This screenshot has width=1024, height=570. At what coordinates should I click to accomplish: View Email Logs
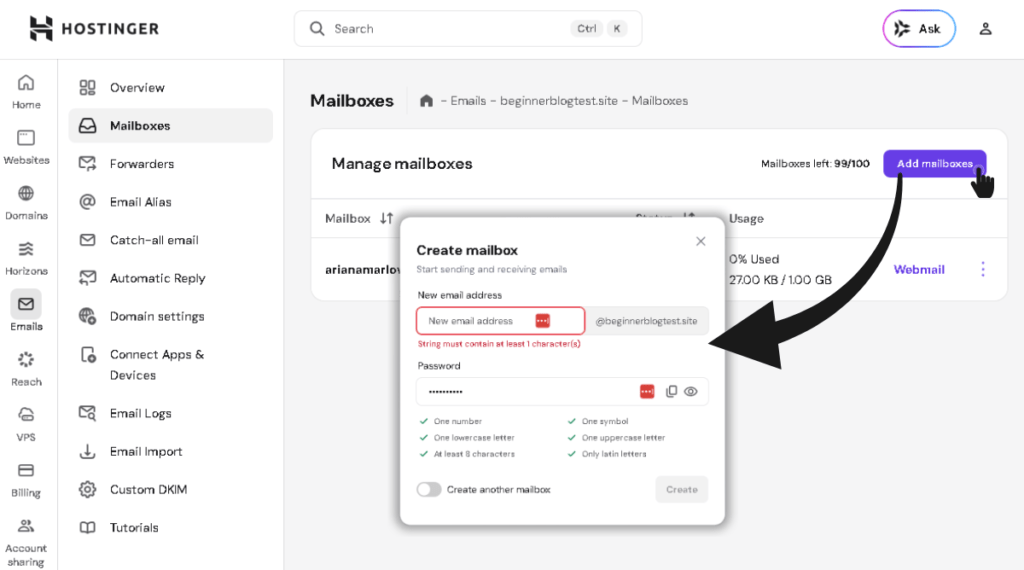[171, 413]
